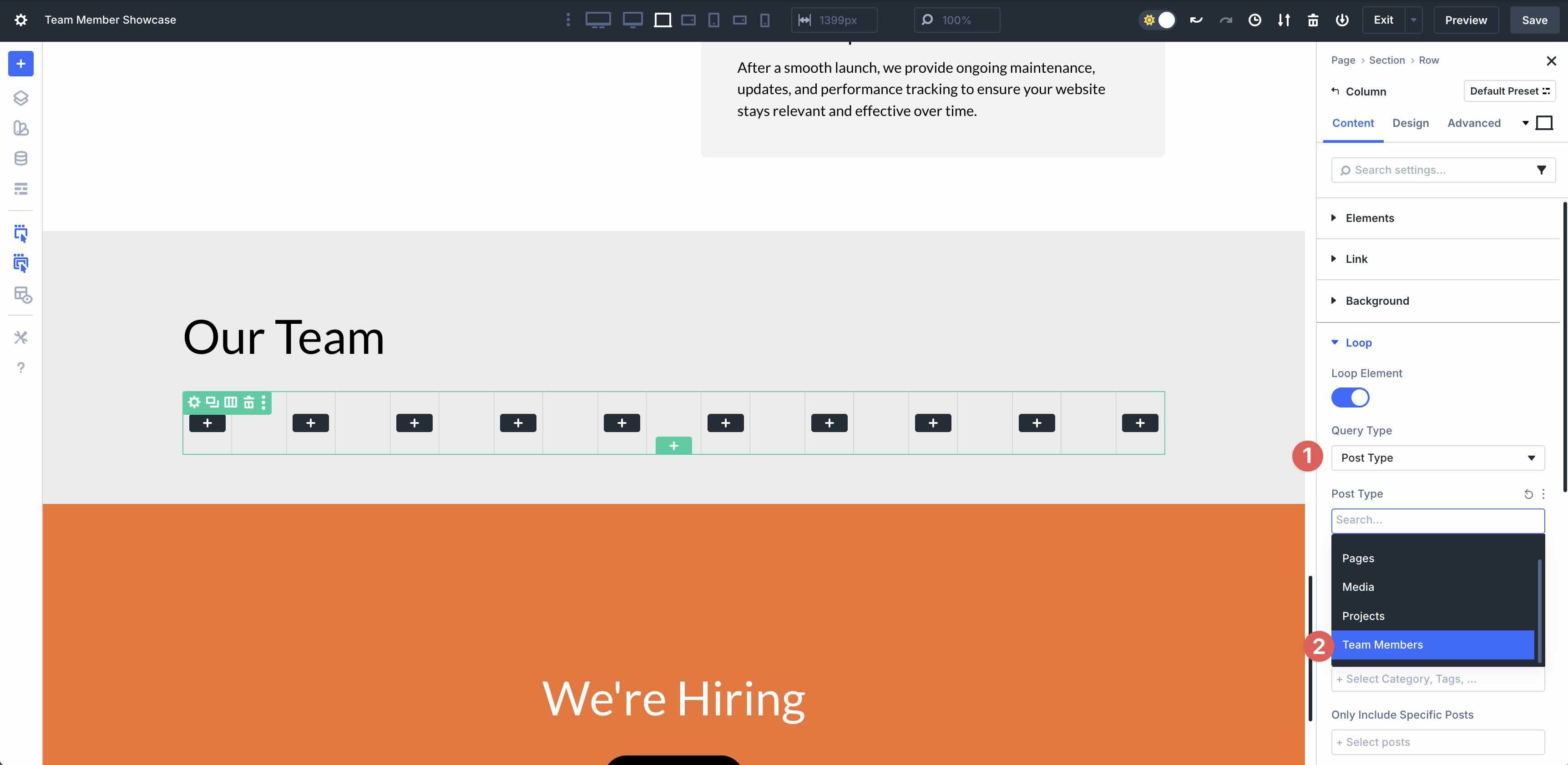
Task: Disable the Loop Element toggle
Action: (x=1350, y=398)
